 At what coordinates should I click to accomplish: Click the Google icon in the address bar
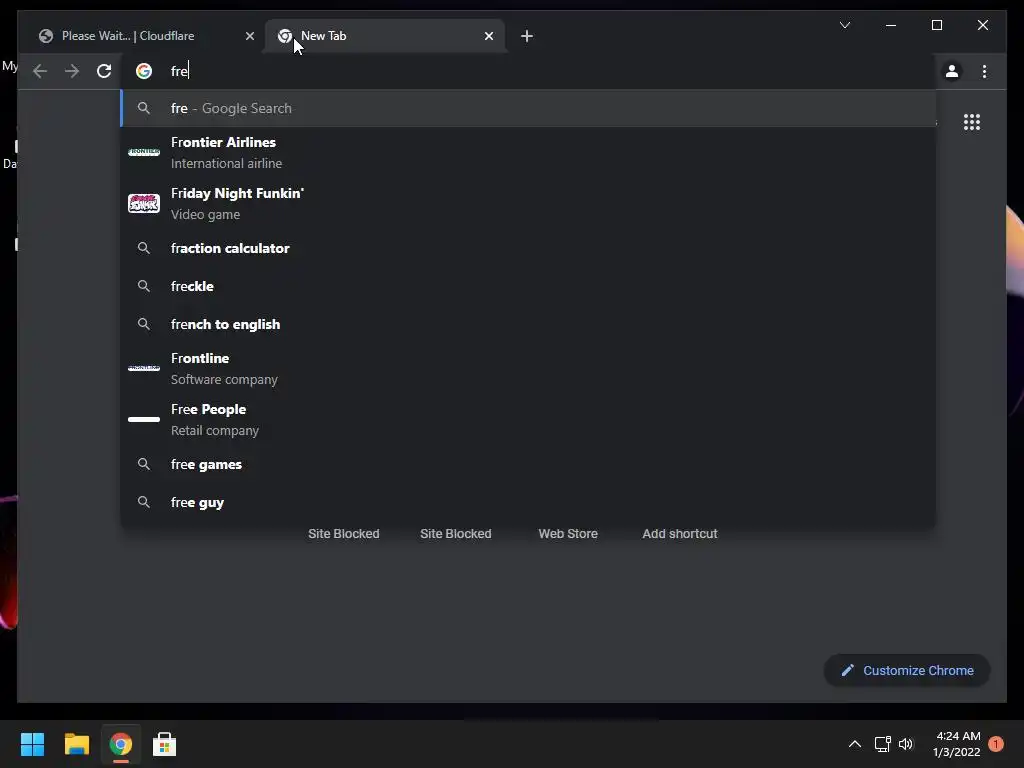pos(144,71)
